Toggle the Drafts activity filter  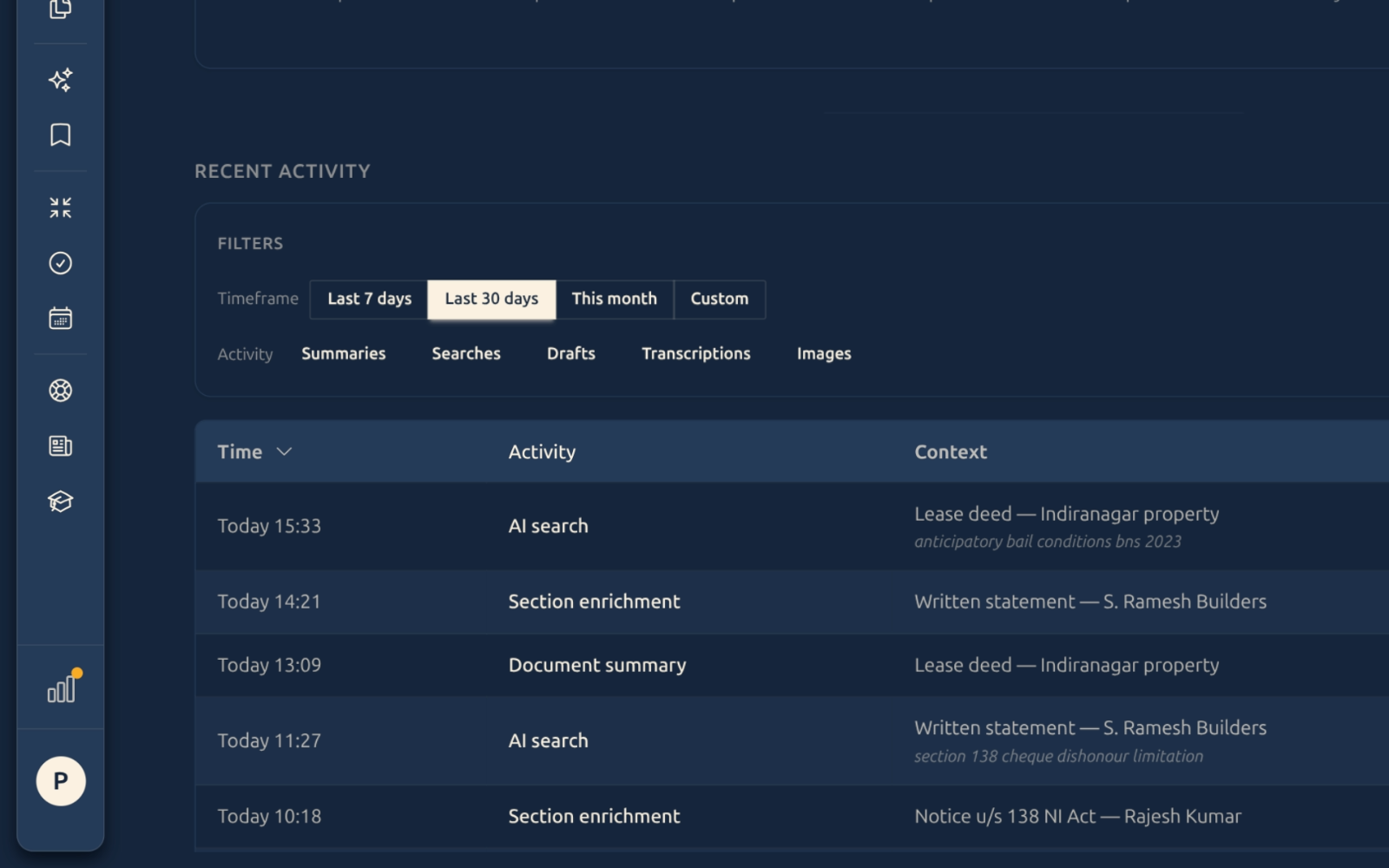(570, 353)
